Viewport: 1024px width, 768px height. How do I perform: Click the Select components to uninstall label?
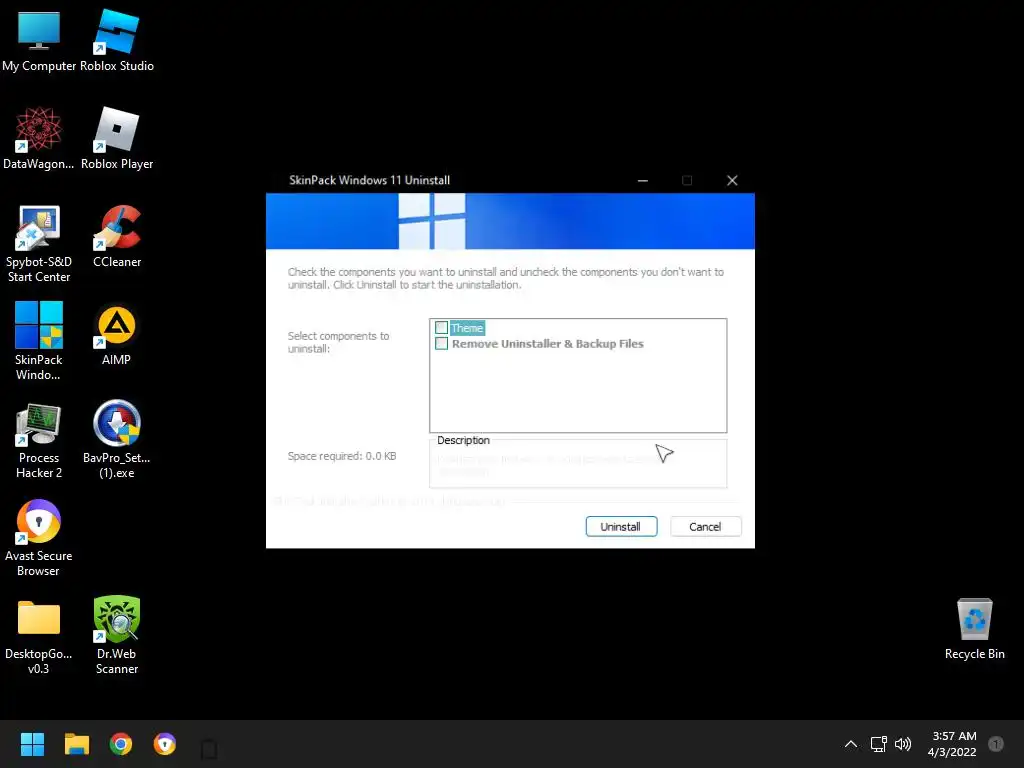[x=338, y=342]
